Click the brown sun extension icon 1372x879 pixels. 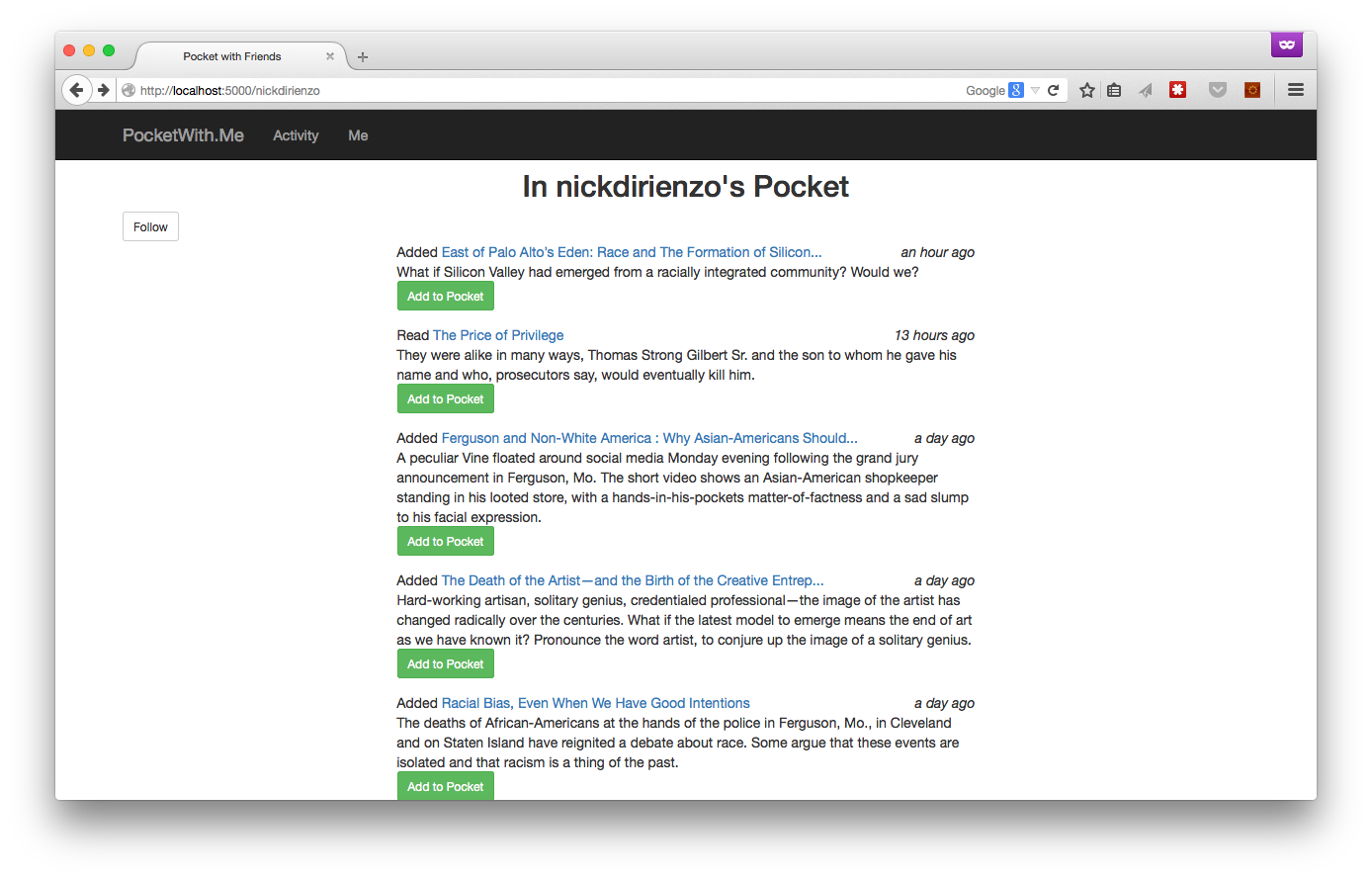click(x=1252, y=90)
